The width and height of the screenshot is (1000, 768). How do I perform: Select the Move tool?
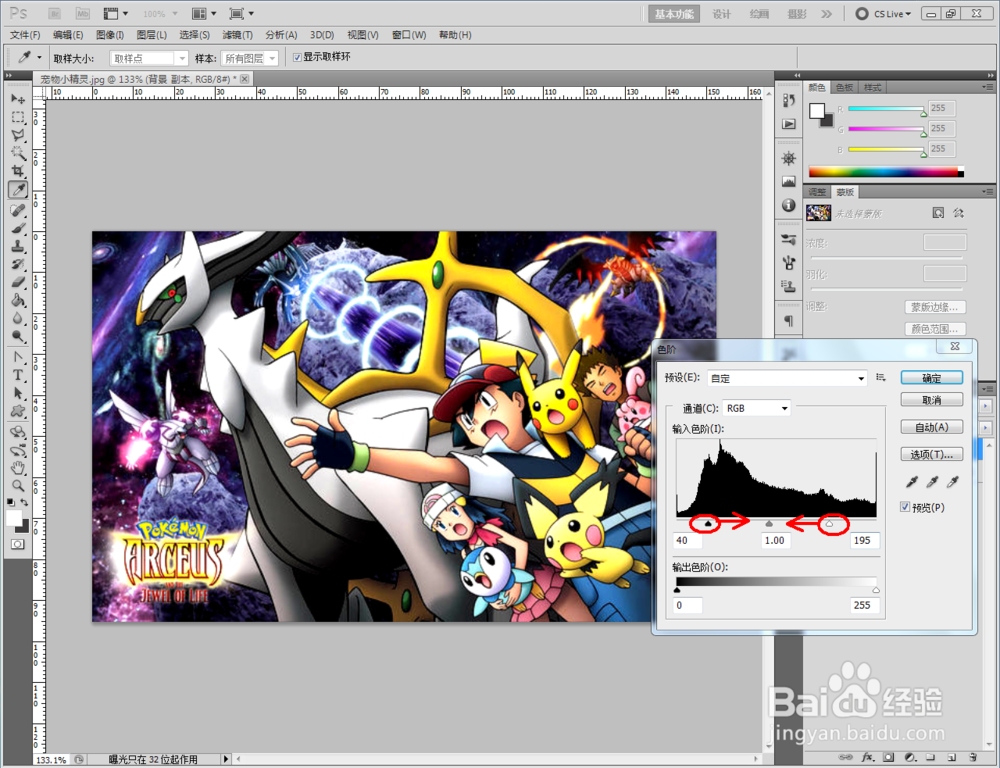click(x=18, y=99)
